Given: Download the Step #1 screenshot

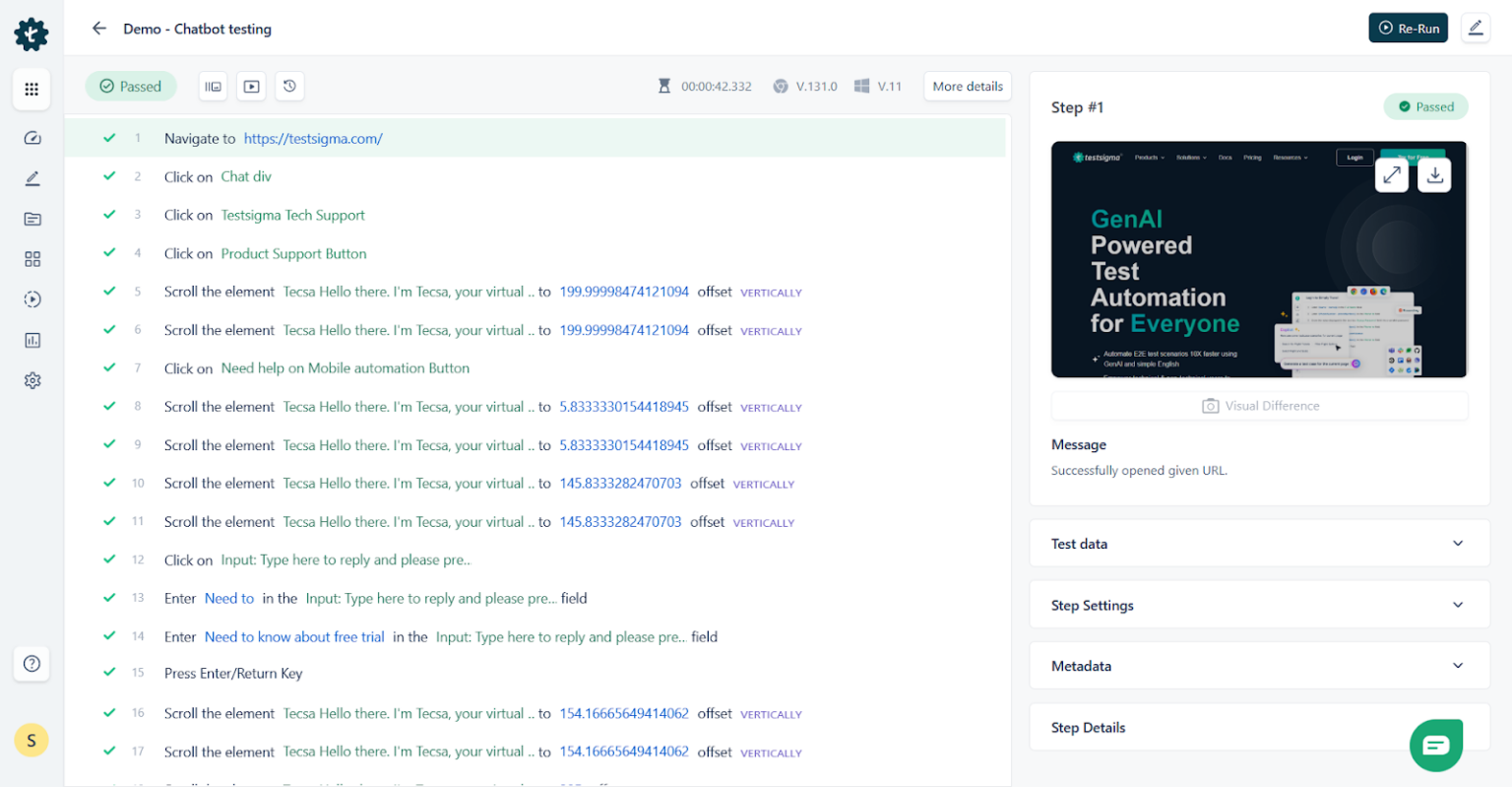Looking at the screenshot, I should click(x=1434, y=174).
